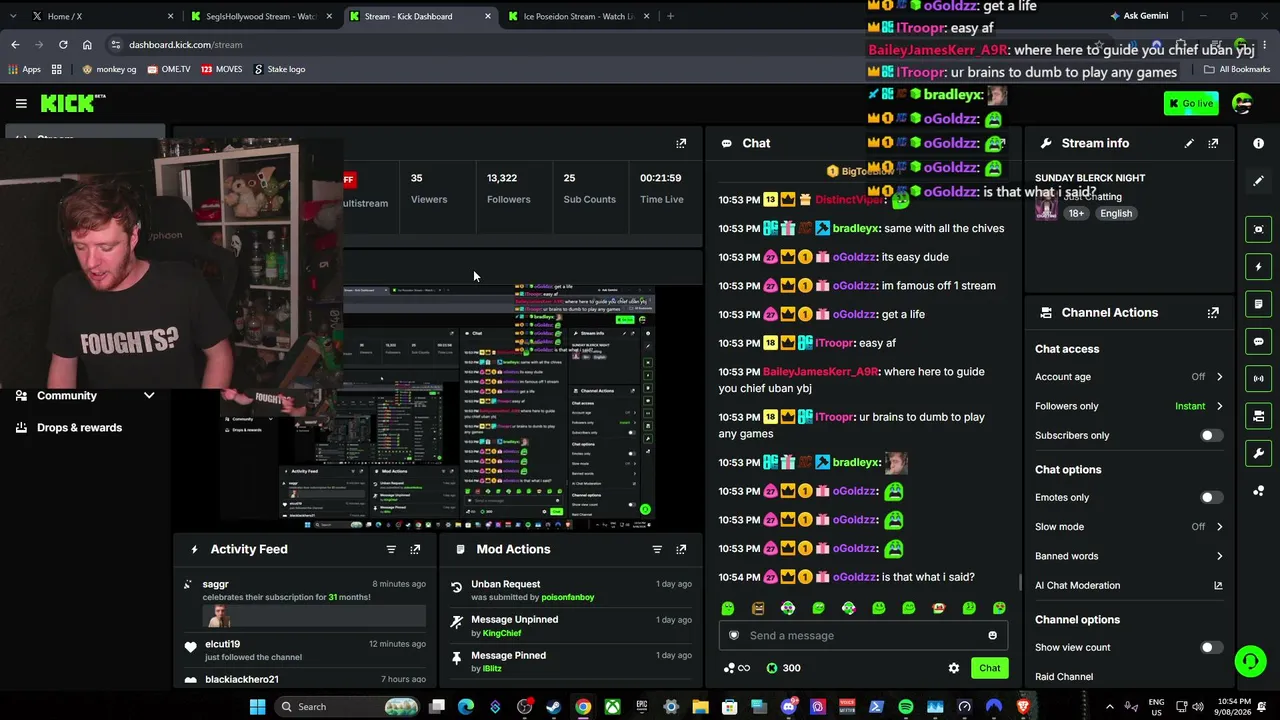Open Banned words settings
Image resolution: width=1280 pixels, height=720 pixels.
1129,556
